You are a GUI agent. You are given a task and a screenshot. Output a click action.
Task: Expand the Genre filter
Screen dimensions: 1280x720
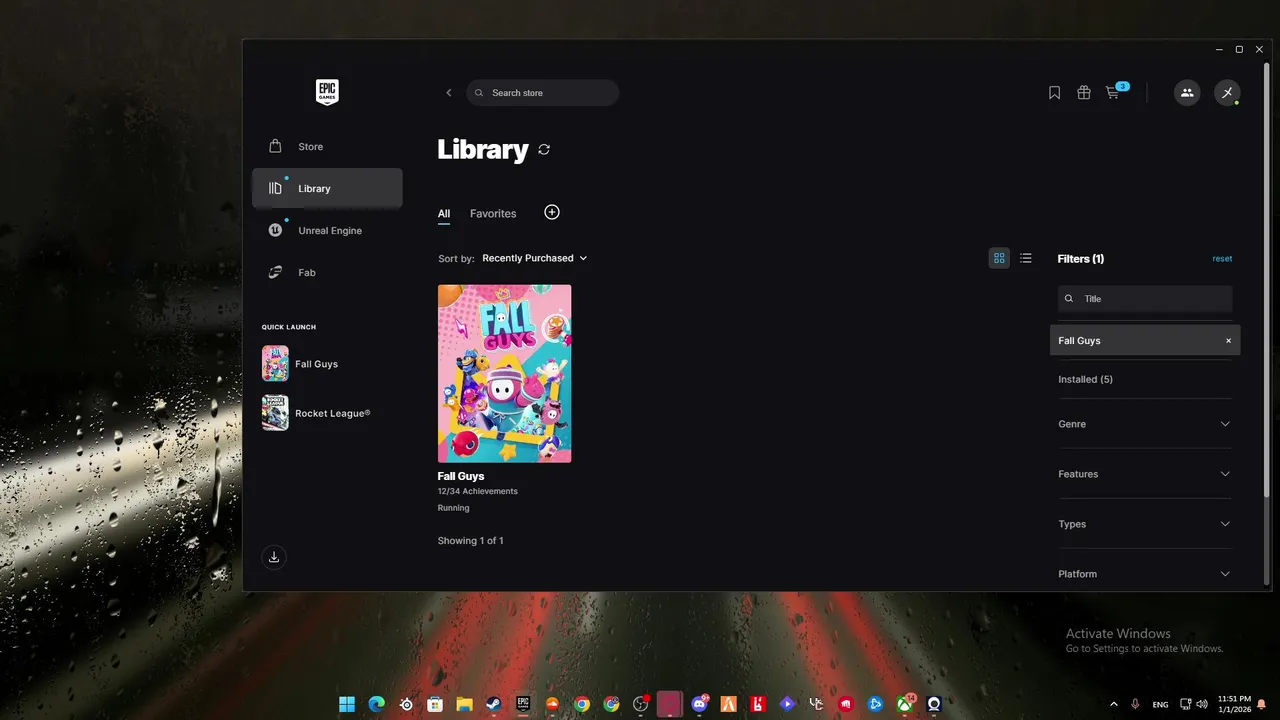(x=1145, y=424)
